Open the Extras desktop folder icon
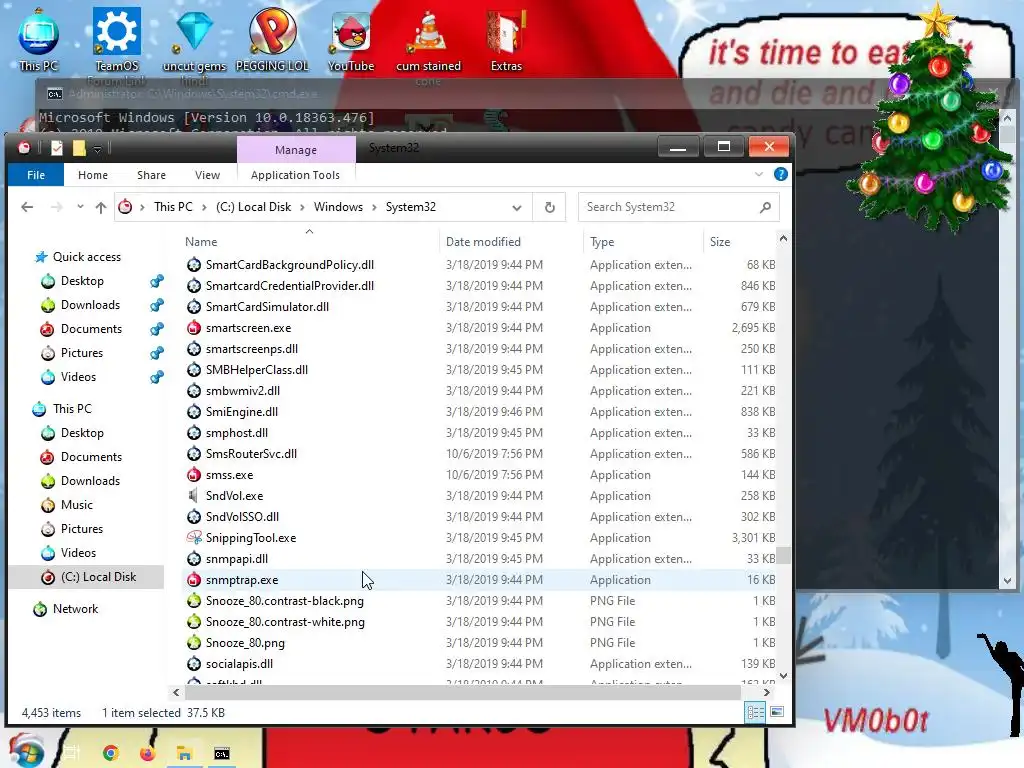This screenshot has height=768, width=1024. coord(506,39)
